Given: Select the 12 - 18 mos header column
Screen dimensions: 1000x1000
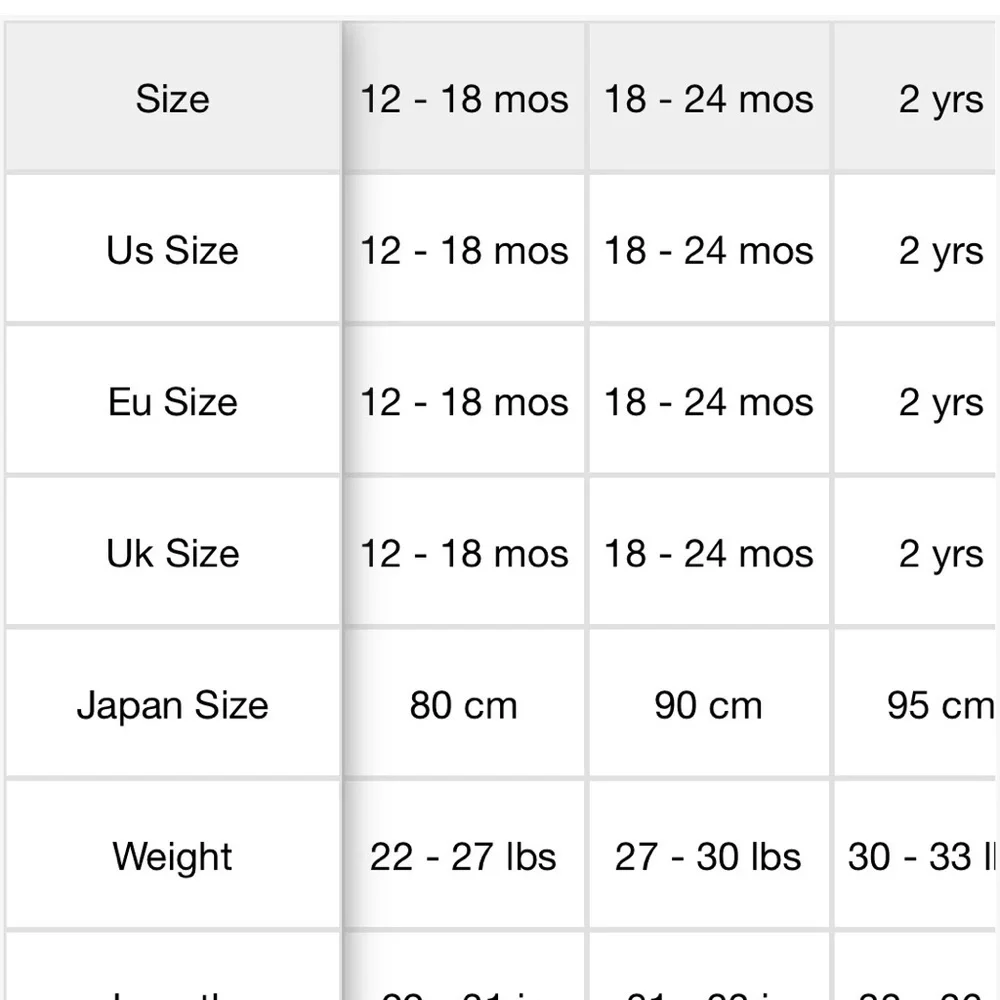Looking at the screenshot, I should tap(464, 98).
